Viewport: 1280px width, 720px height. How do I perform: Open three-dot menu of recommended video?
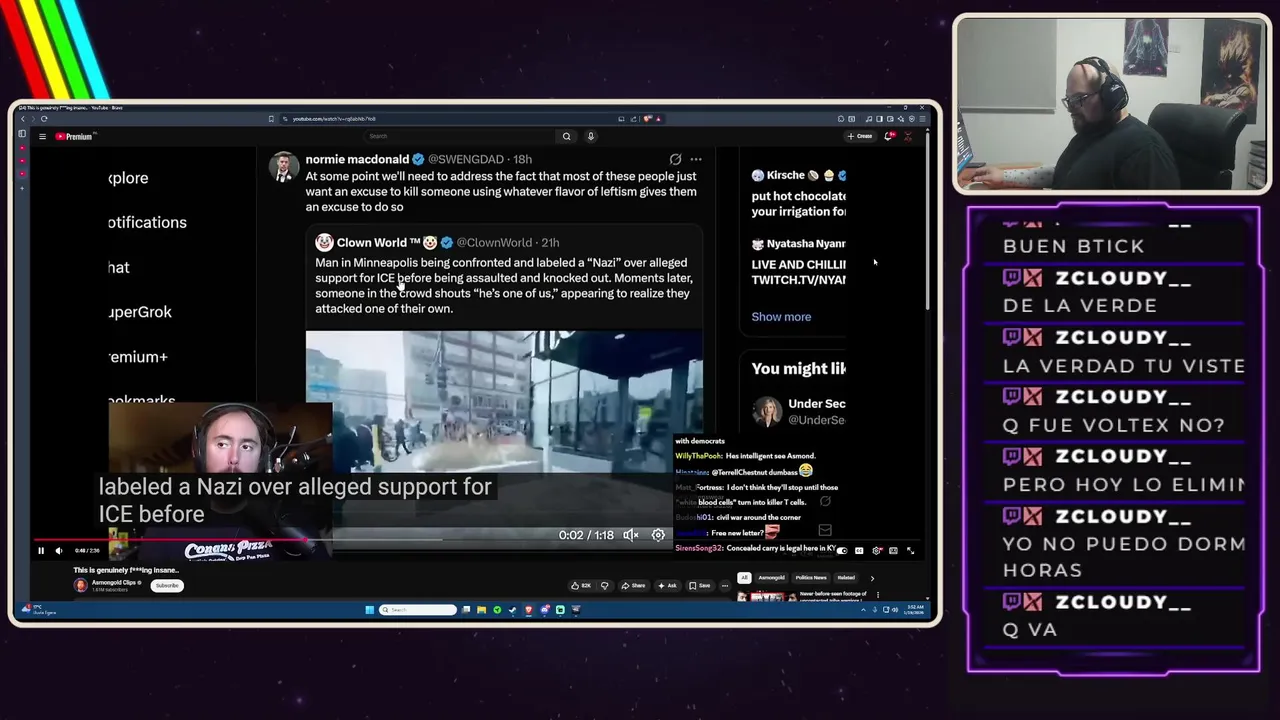click(878, 595)
